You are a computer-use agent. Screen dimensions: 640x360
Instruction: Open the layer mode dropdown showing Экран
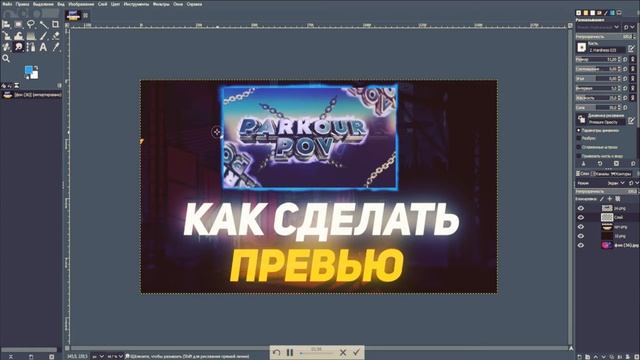coord(616,183)
